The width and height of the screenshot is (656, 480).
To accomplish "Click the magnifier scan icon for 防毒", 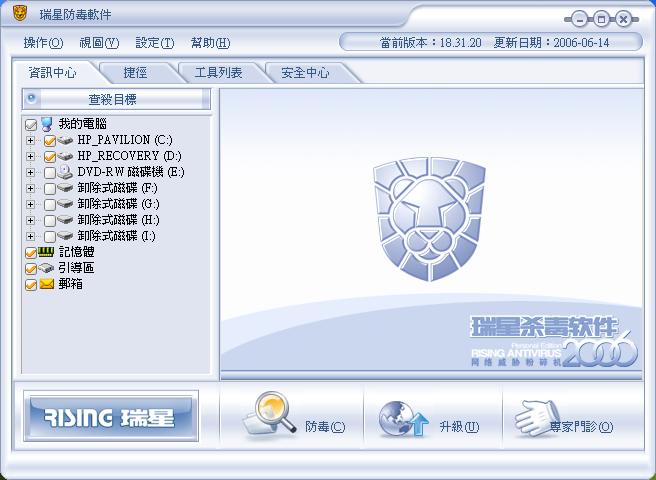I will click(270, 414).
